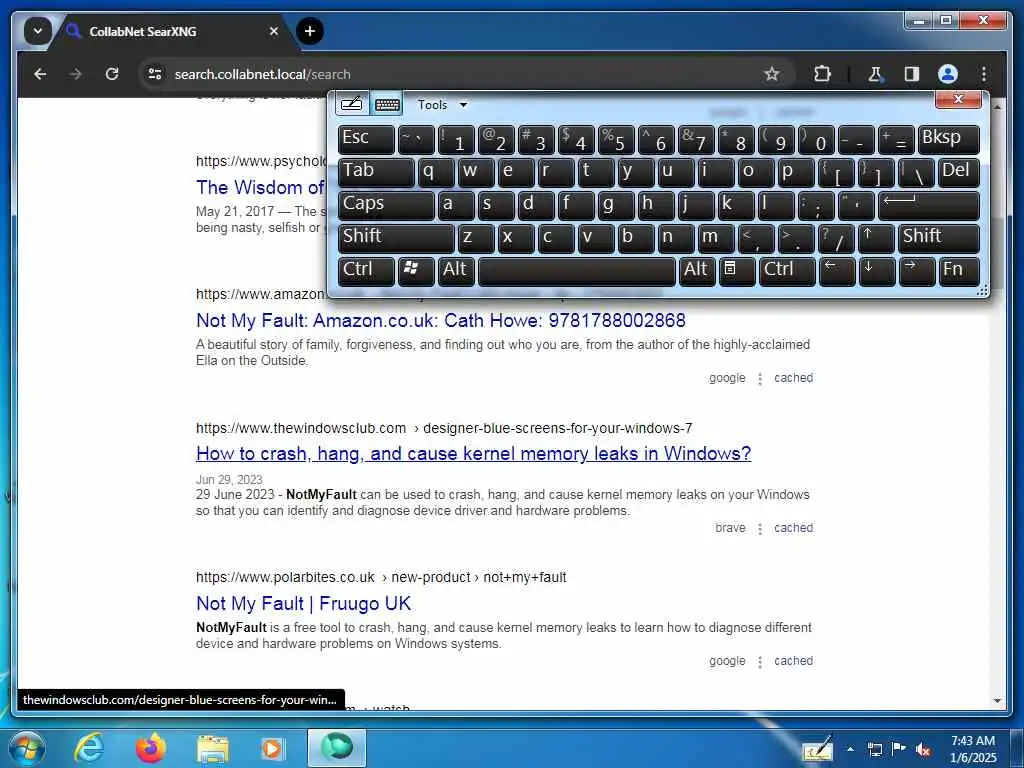Tap the left arrow key
This screenshot has height=768, width=1024.
pyautogui.click(x=837, y=271)
